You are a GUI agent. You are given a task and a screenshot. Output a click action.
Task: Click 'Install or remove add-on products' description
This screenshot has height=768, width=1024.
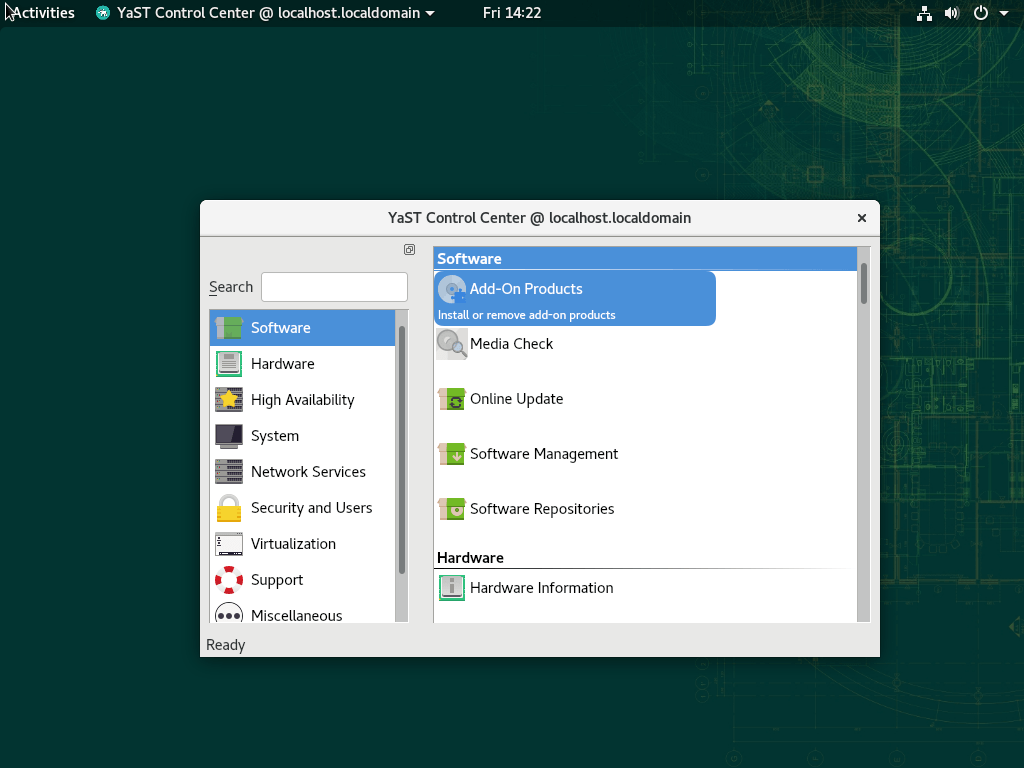[526, 315]
